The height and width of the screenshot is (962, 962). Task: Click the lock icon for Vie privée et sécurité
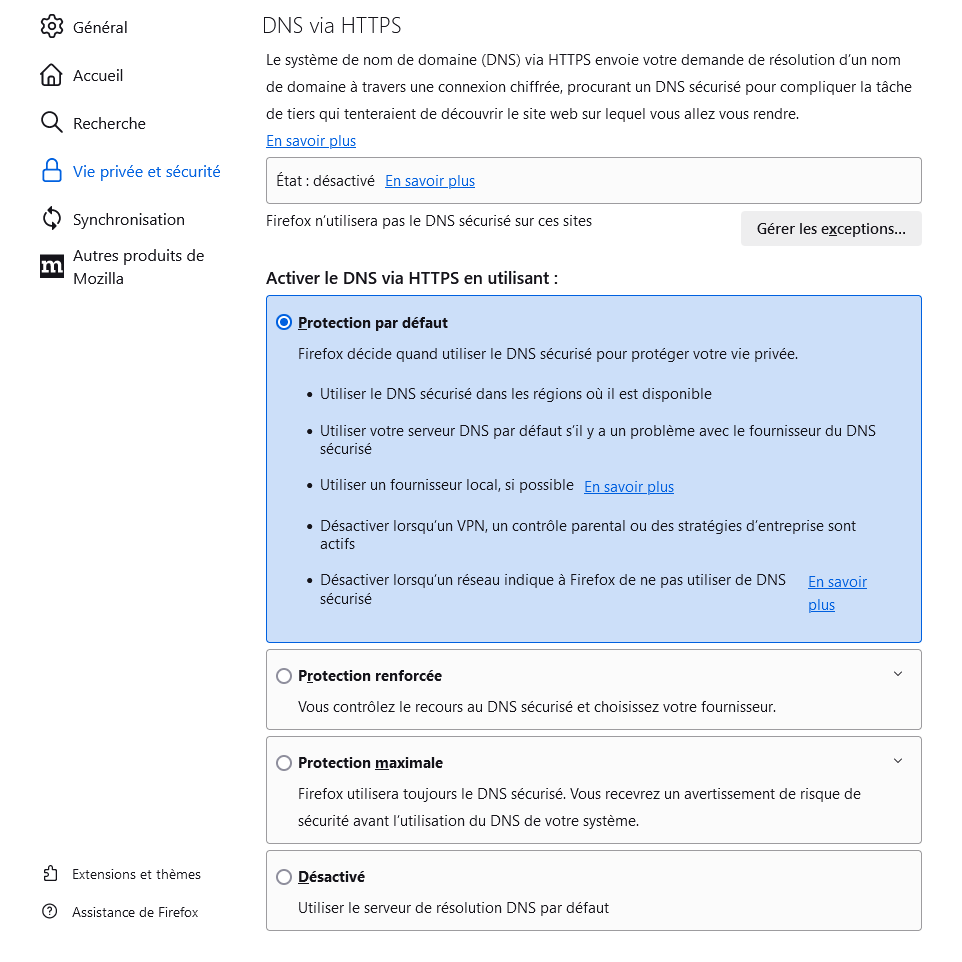coord(52,171)
